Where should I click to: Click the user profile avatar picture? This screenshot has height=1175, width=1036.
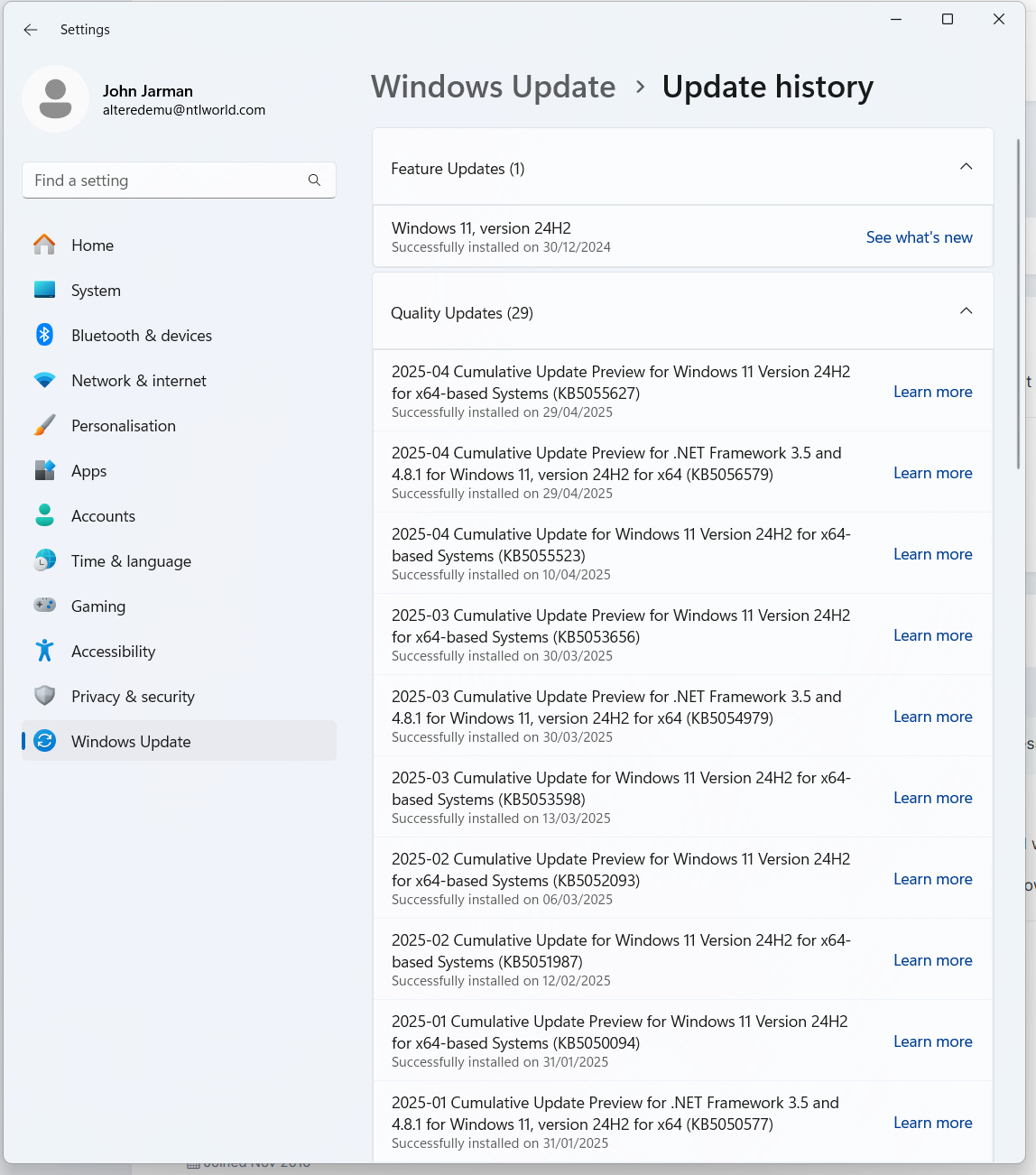[x=55, y=99]
